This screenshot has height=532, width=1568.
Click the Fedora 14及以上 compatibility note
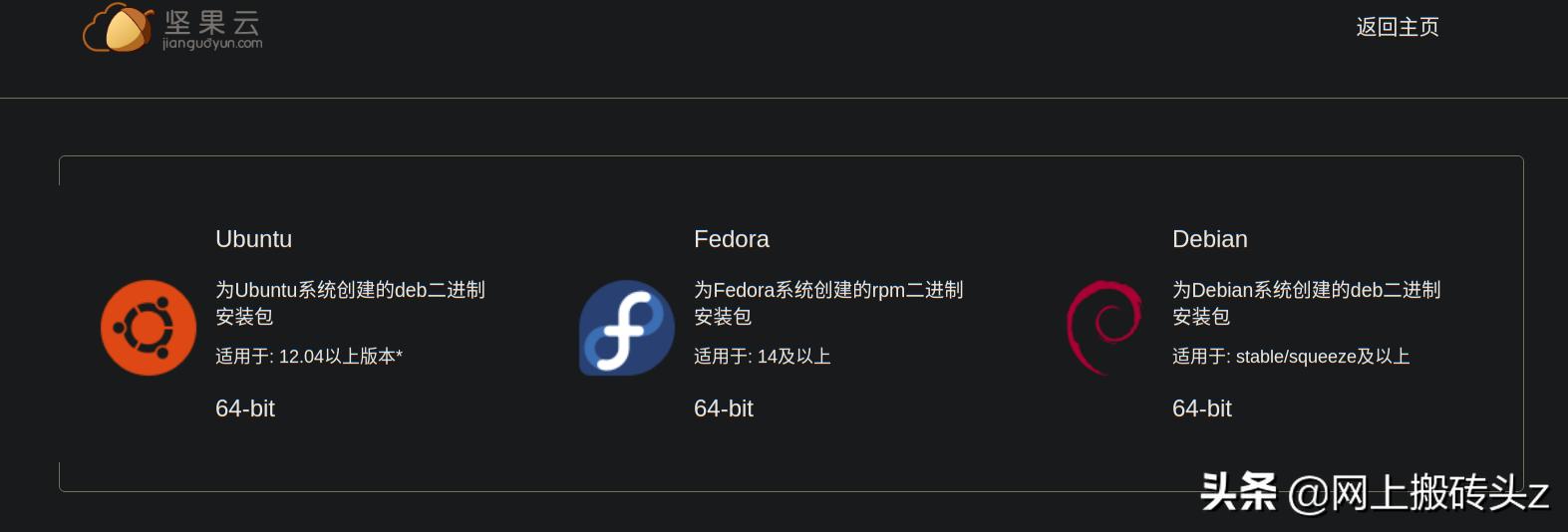tap(762, 357)
